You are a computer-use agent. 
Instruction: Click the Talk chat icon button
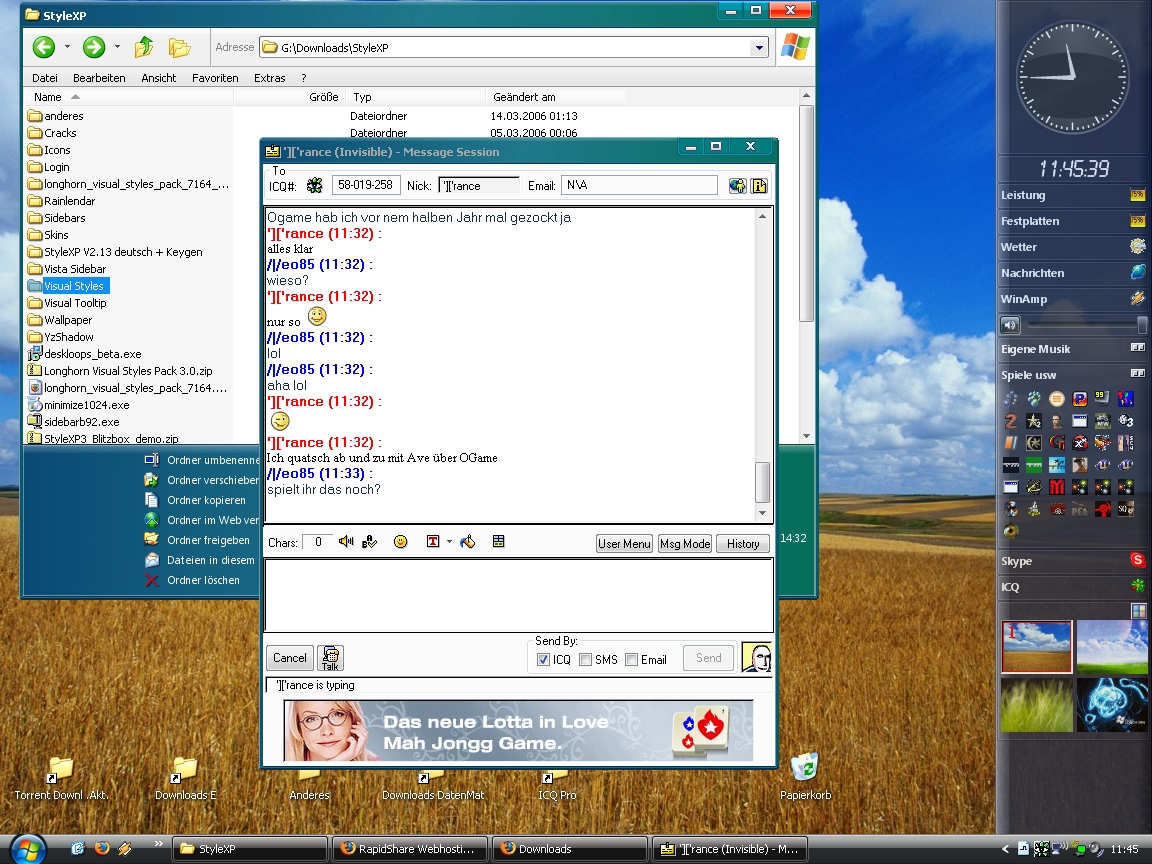point(330,657)
